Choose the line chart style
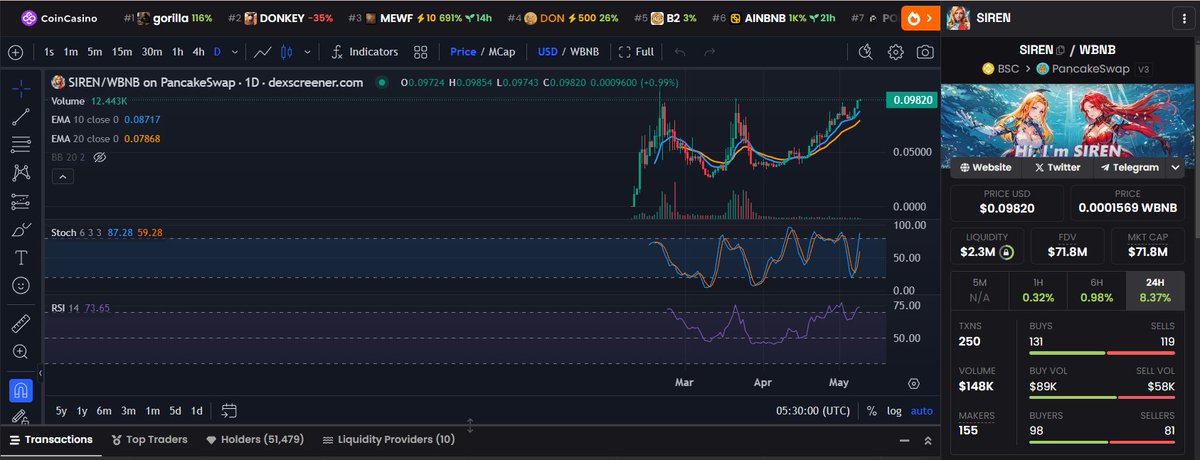This screenshot has width=1200, height=460. point(263,52)
